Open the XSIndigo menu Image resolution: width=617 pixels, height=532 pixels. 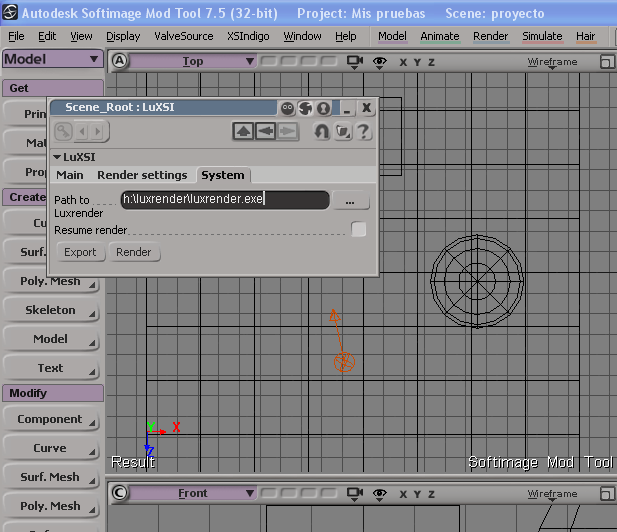click(x=248, y=36)
